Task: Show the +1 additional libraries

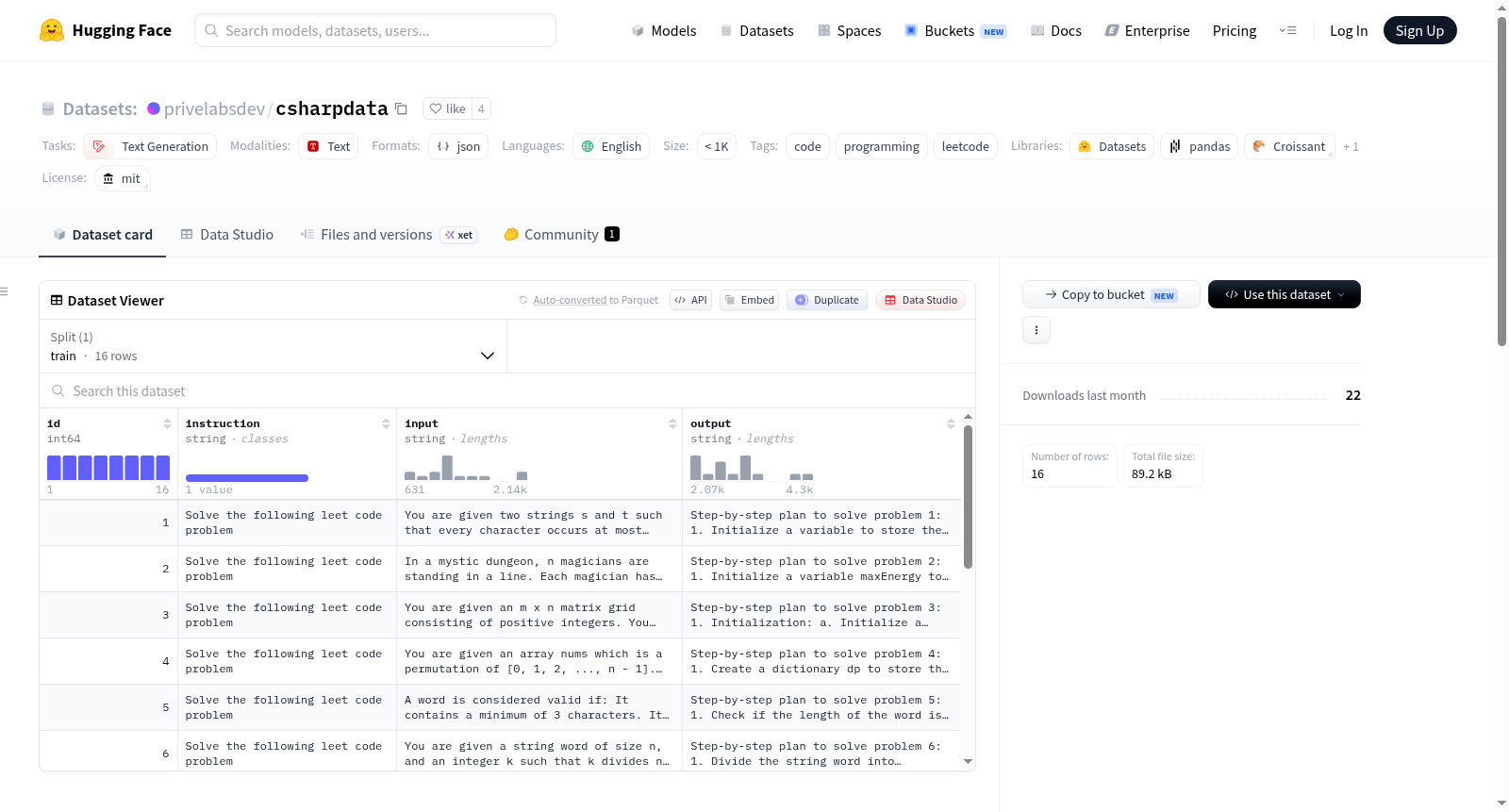Action: tap(1351, 146)
